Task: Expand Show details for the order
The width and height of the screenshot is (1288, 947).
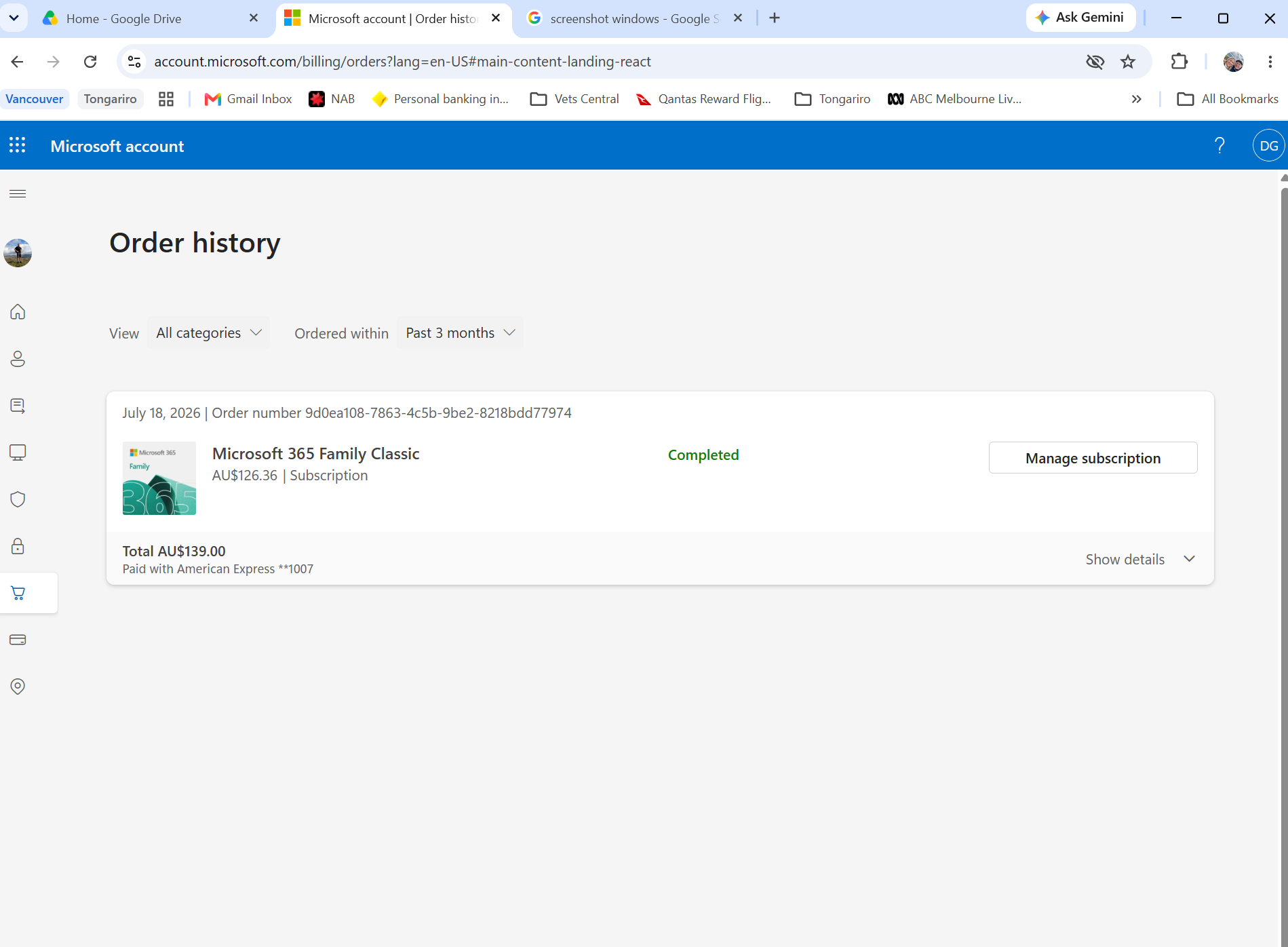Action: pos(1139,560)
